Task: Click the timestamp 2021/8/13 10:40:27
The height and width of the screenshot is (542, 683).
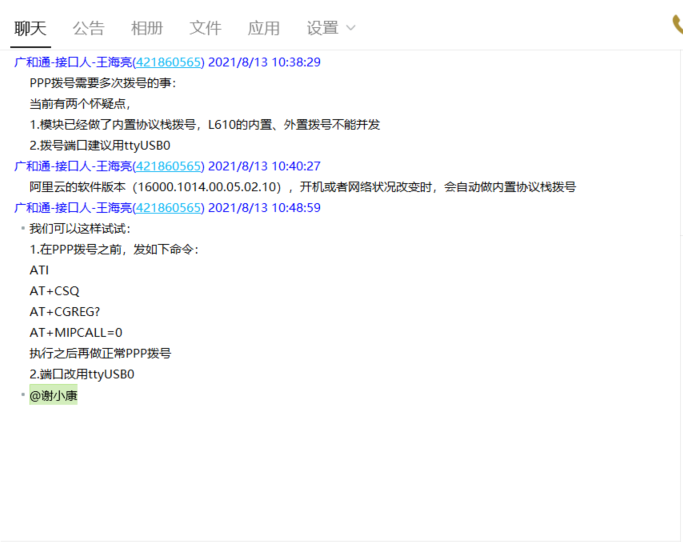Action: pos(264,166)
